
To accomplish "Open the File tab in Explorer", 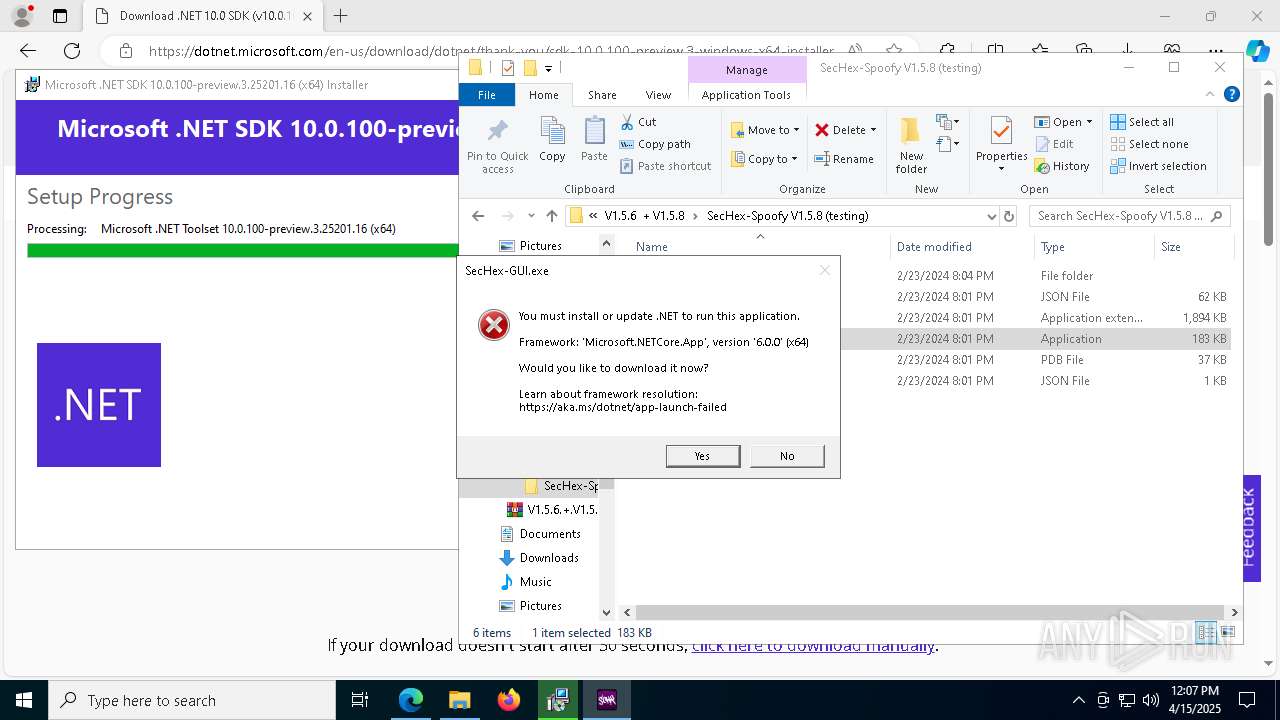I will pyautogui.click(x=487, y=95).
